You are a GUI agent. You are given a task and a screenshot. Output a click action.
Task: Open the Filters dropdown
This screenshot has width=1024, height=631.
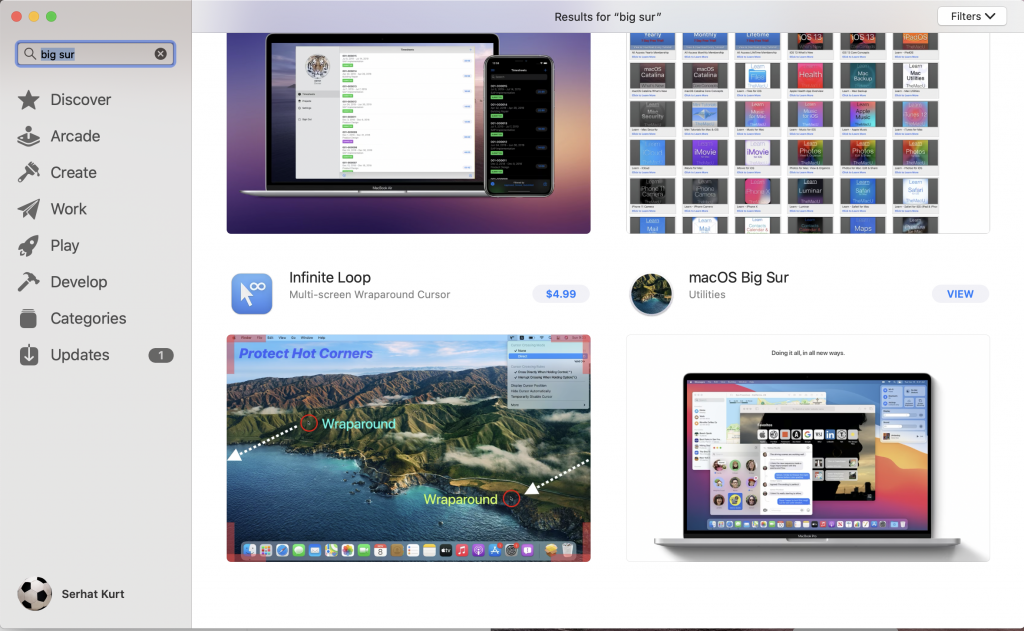tap(972, 16)
